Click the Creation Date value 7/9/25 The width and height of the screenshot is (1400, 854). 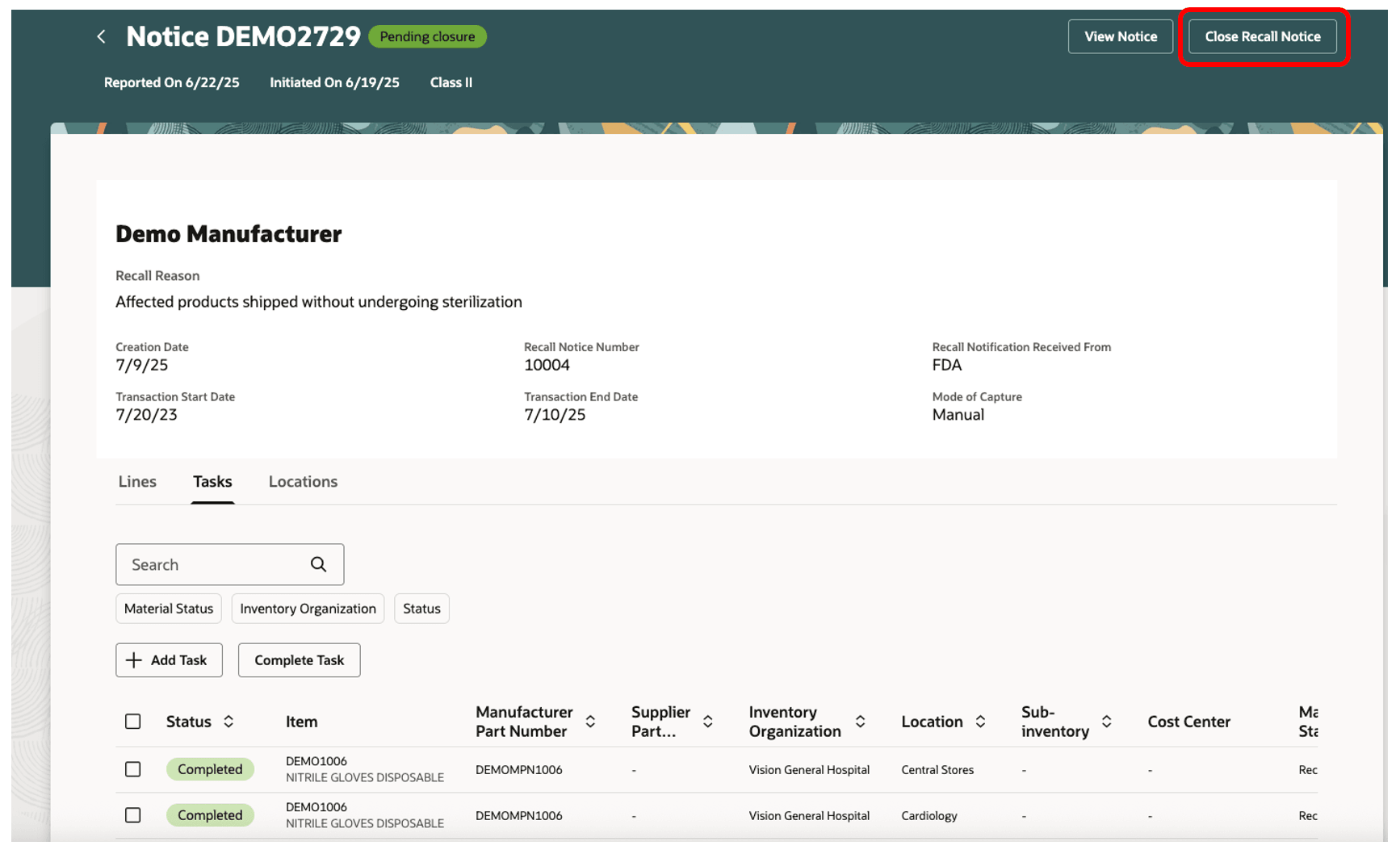point(142,365)
